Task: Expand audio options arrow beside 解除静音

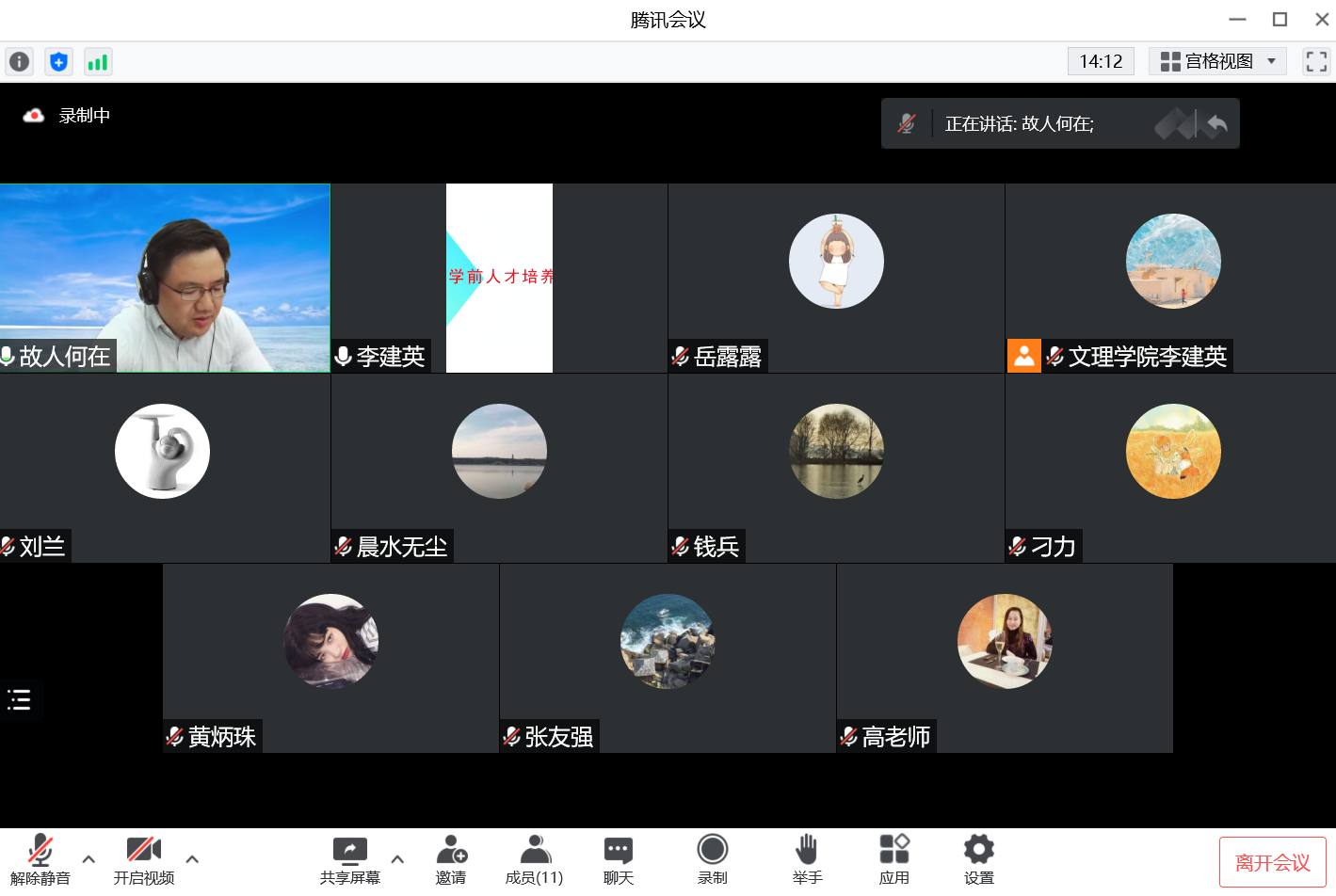Action: point(89,859)
